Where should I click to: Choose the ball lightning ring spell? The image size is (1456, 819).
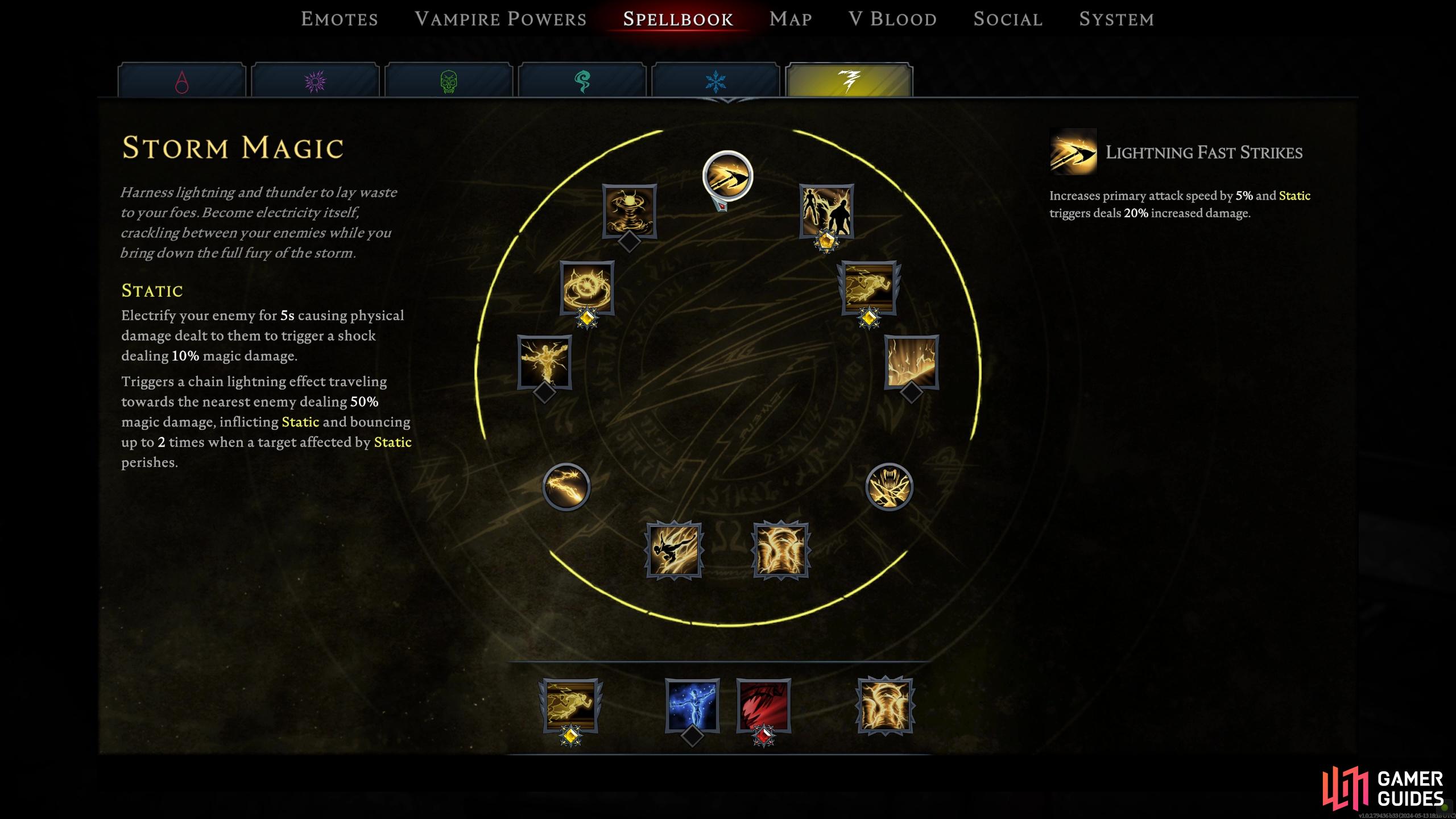587,288
